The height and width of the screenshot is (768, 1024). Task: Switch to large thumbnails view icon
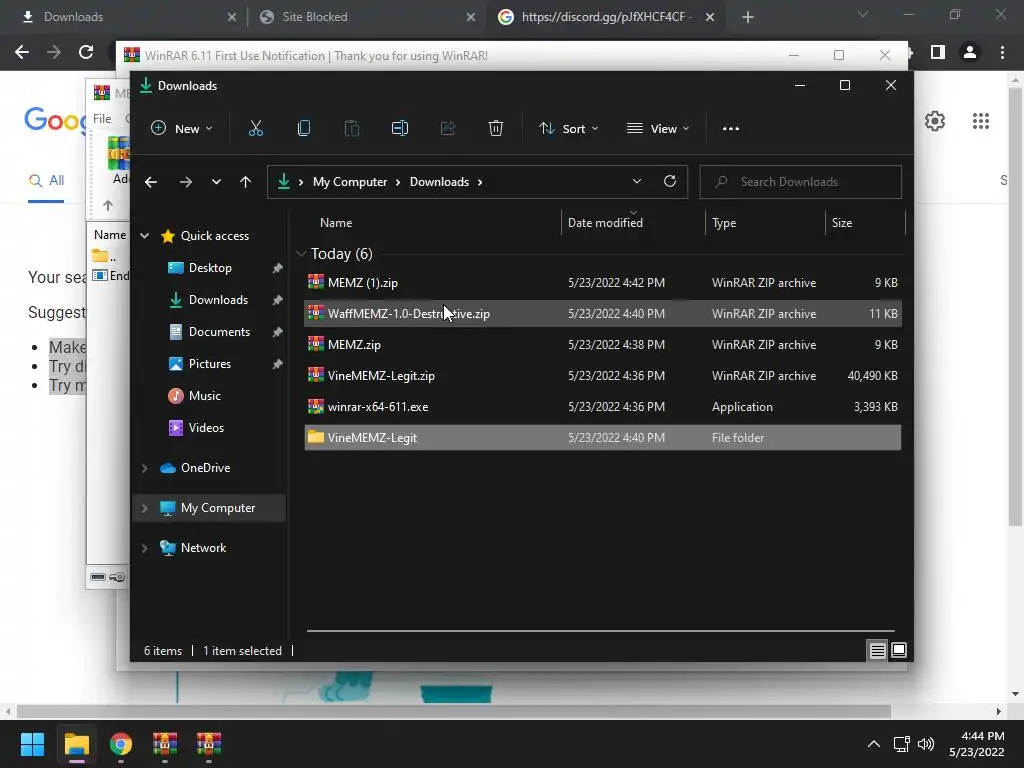point(899,650)
